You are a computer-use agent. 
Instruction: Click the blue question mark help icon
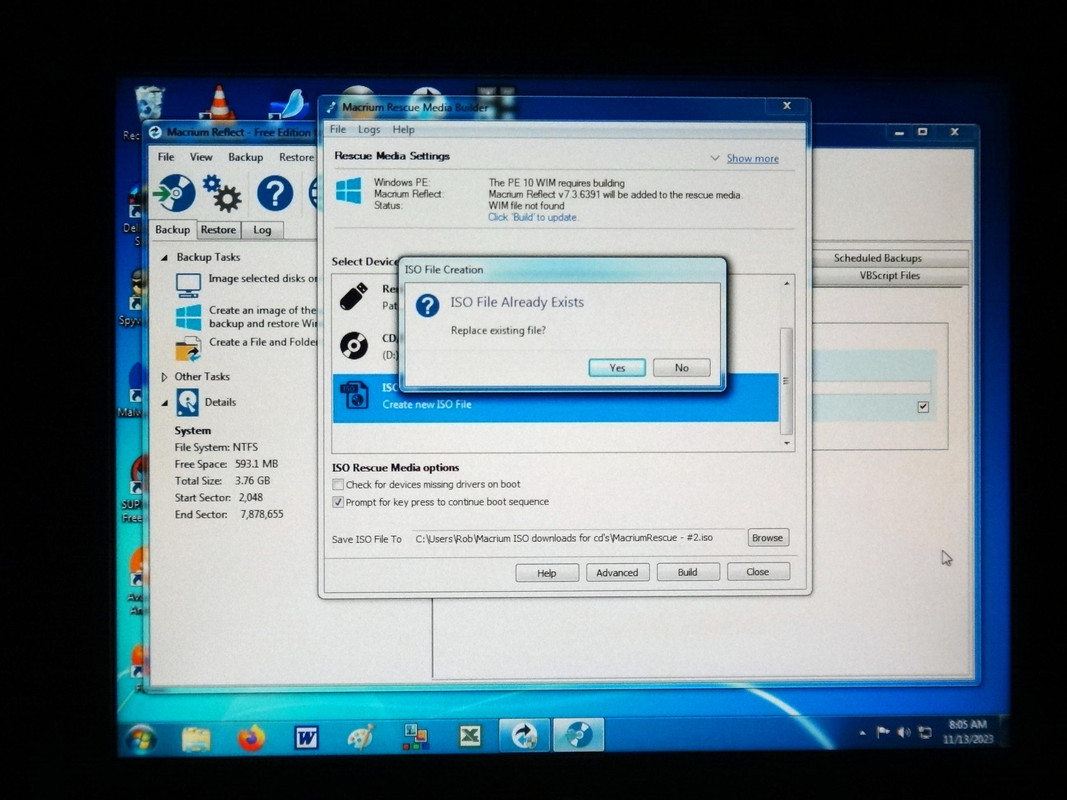coord(275,193)
